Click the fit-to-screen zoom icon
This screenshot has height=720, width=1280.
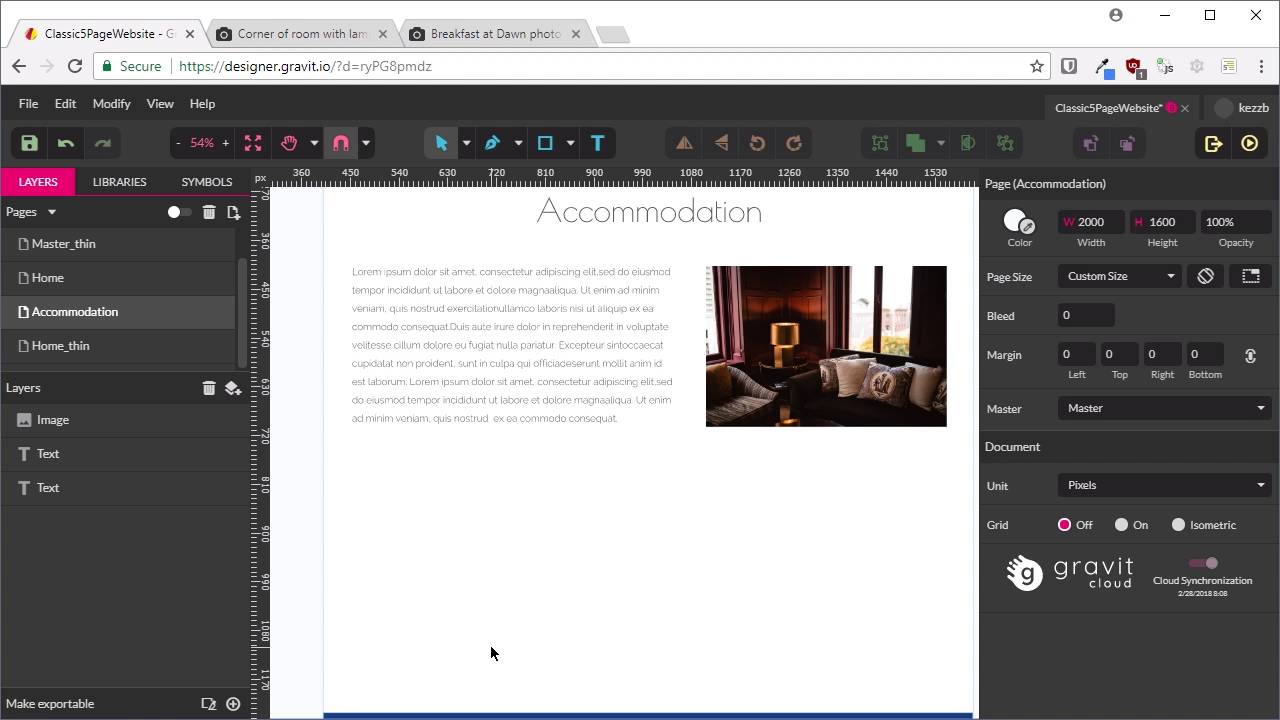click(x=253, y=143)
